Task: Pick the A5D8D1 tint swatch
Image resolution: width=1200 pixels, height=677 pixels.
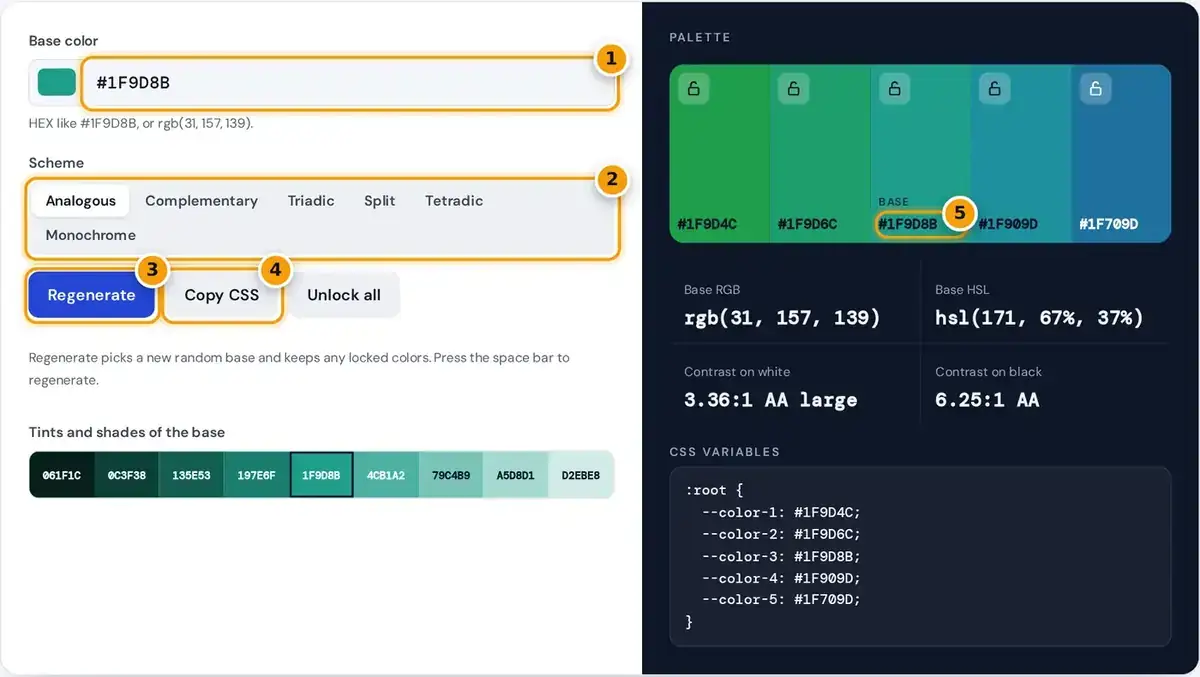Action: click(x=516, y=475)
